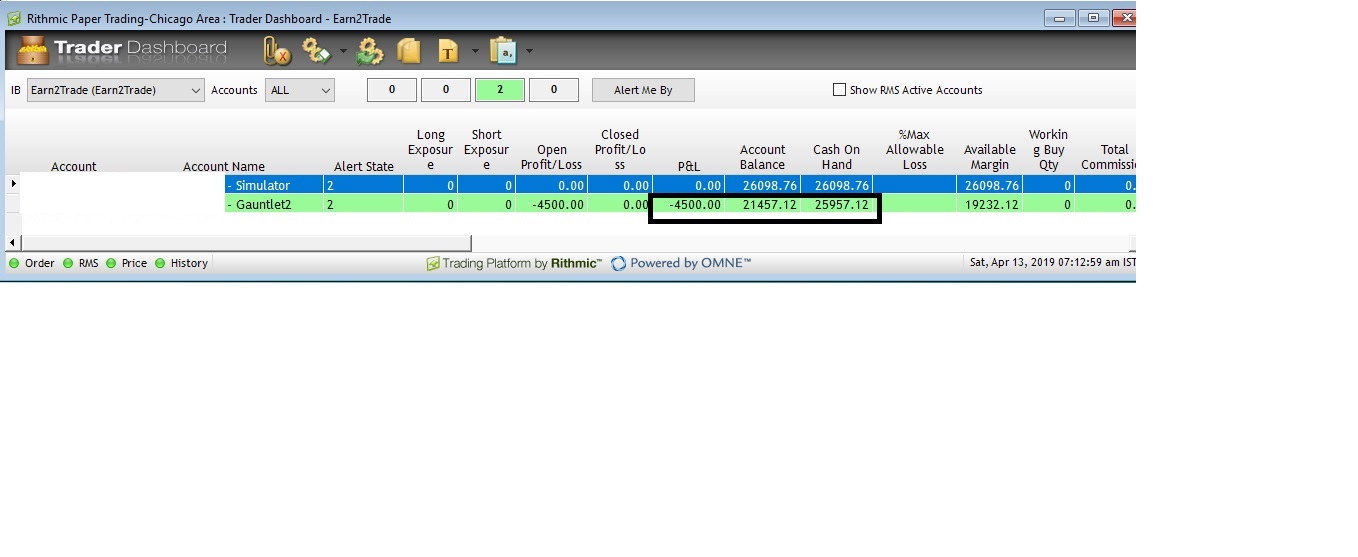The image size is (1358, 557).
Task: Select the Simulator account row name
Action: click(x=274, y=185)
